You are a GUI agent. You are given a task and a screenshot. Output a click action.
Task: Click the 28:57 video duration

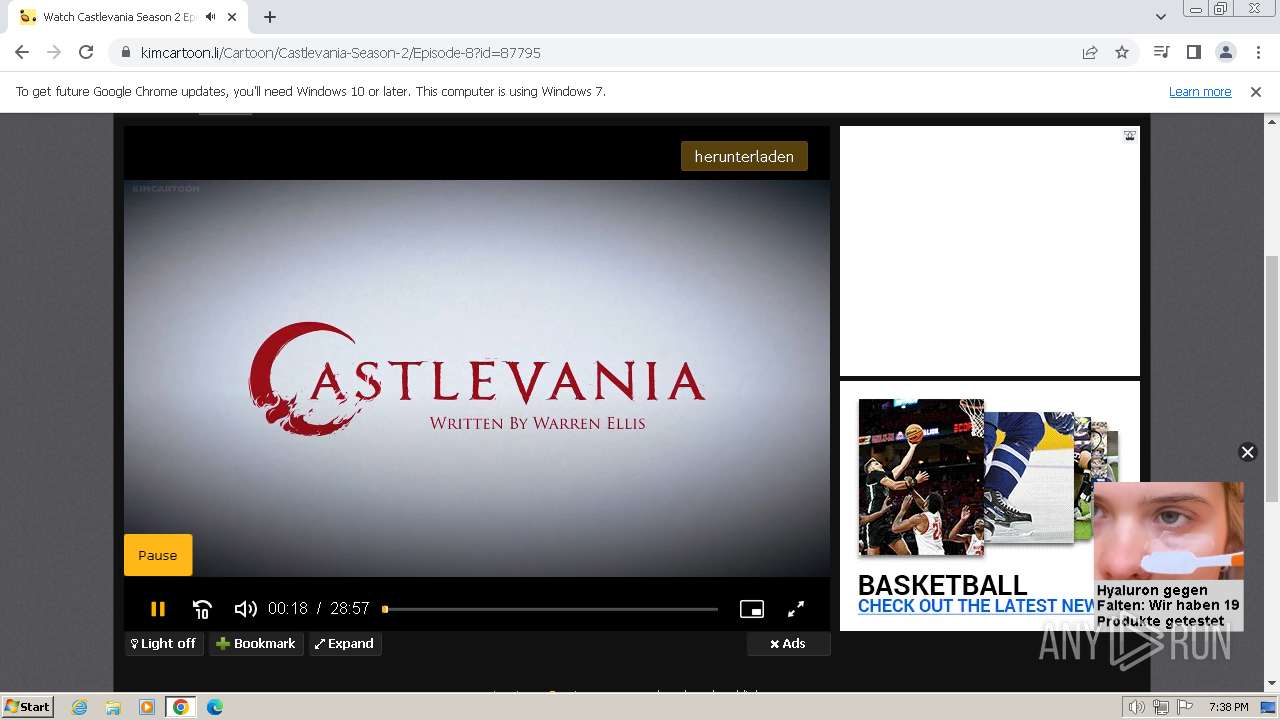pos(350,609)
